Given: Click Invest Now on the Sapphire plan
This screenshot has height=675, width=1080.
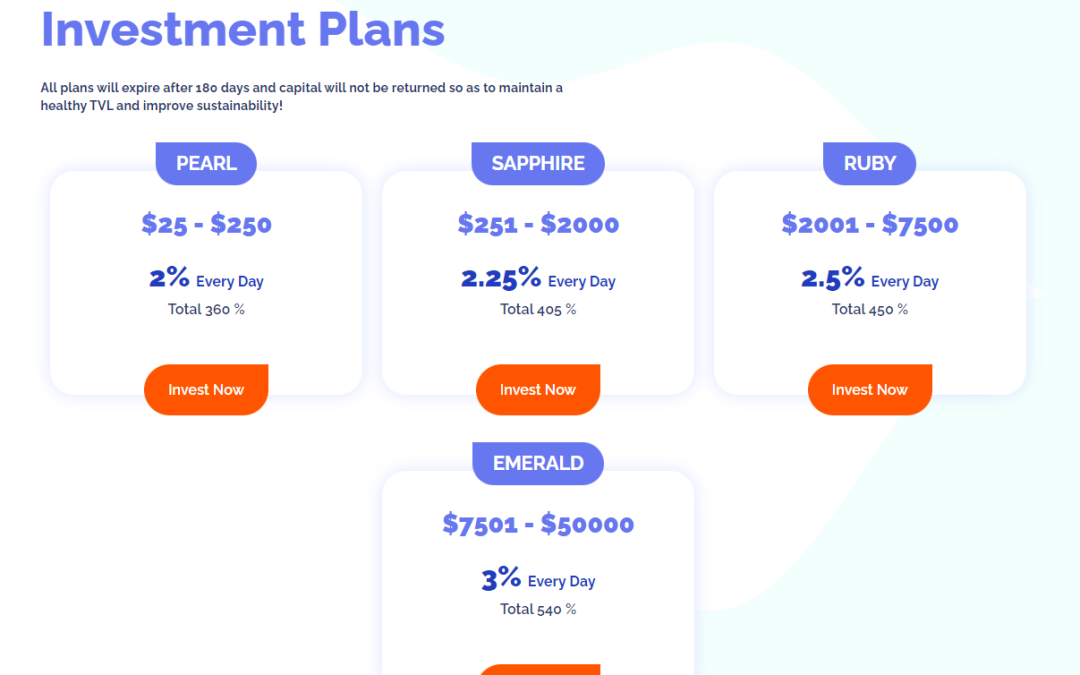Looking at the screenshot, I should [538, 390].
